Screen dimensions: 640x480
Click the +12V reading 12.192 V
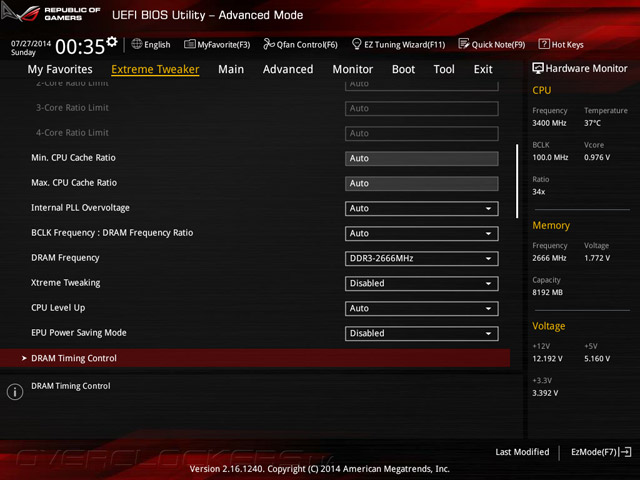547,358
